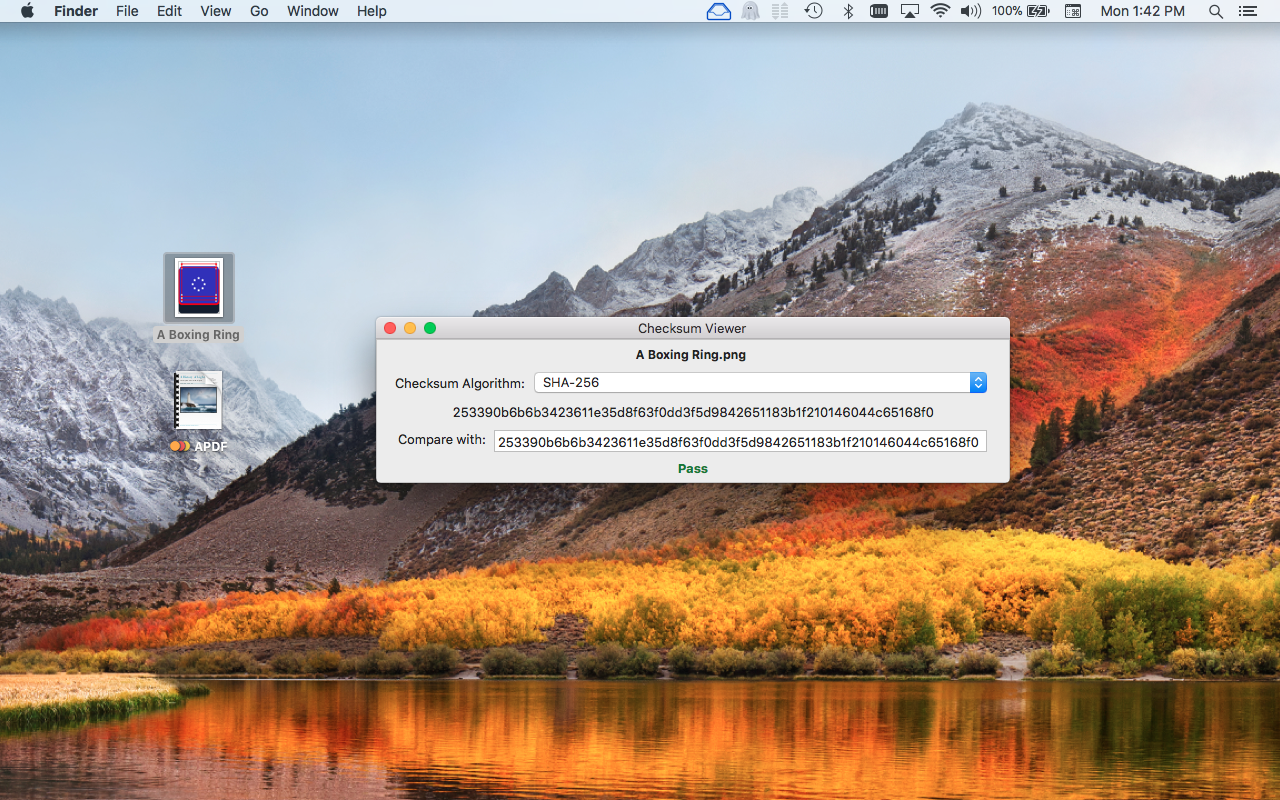Open the Go menu
1280x800 pixels.
[x=259, y=11]
